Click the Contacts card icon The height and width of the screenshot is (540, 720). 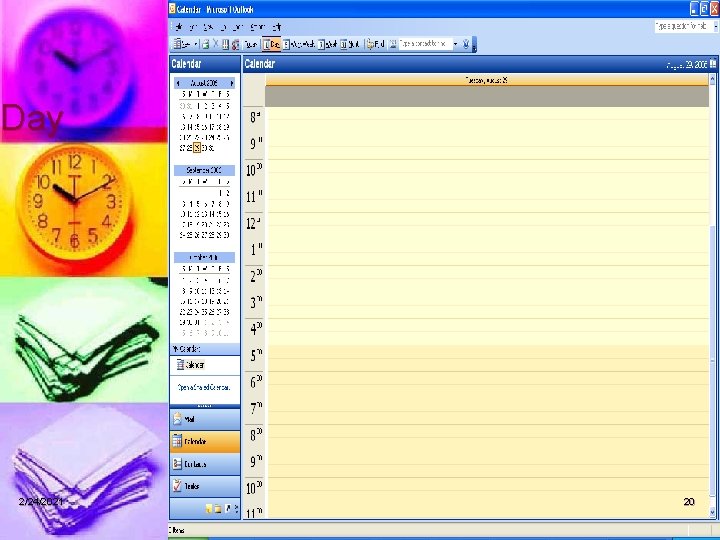coord(177,464)
